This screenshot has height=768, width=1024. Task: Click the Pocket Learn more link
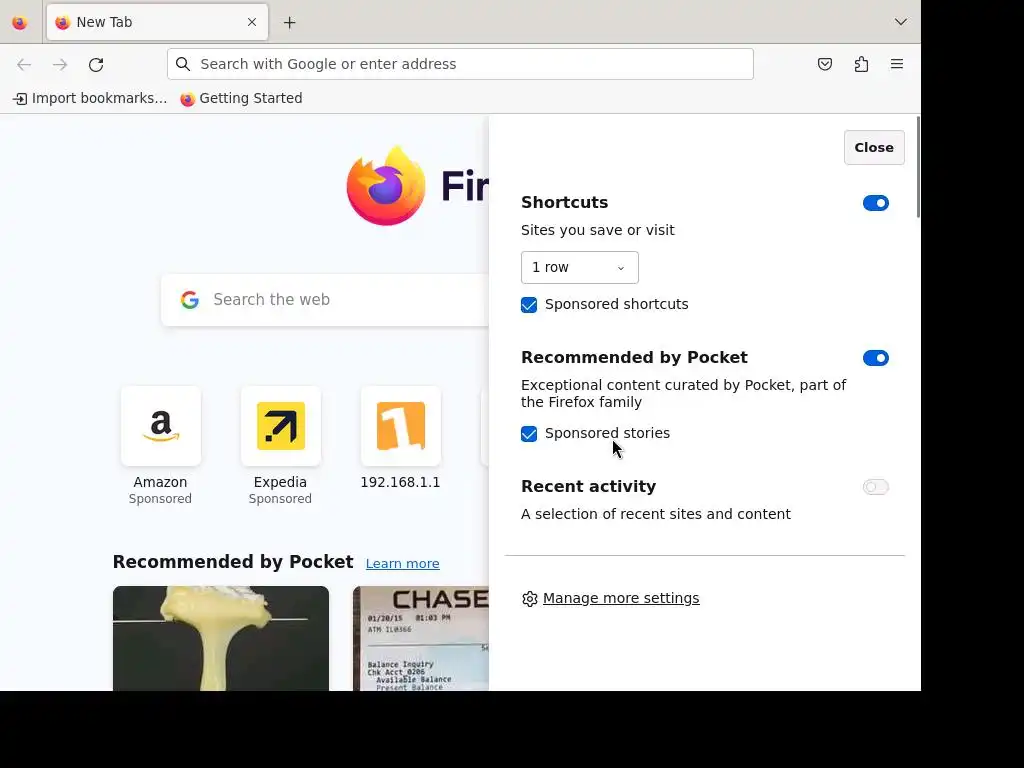402,564
